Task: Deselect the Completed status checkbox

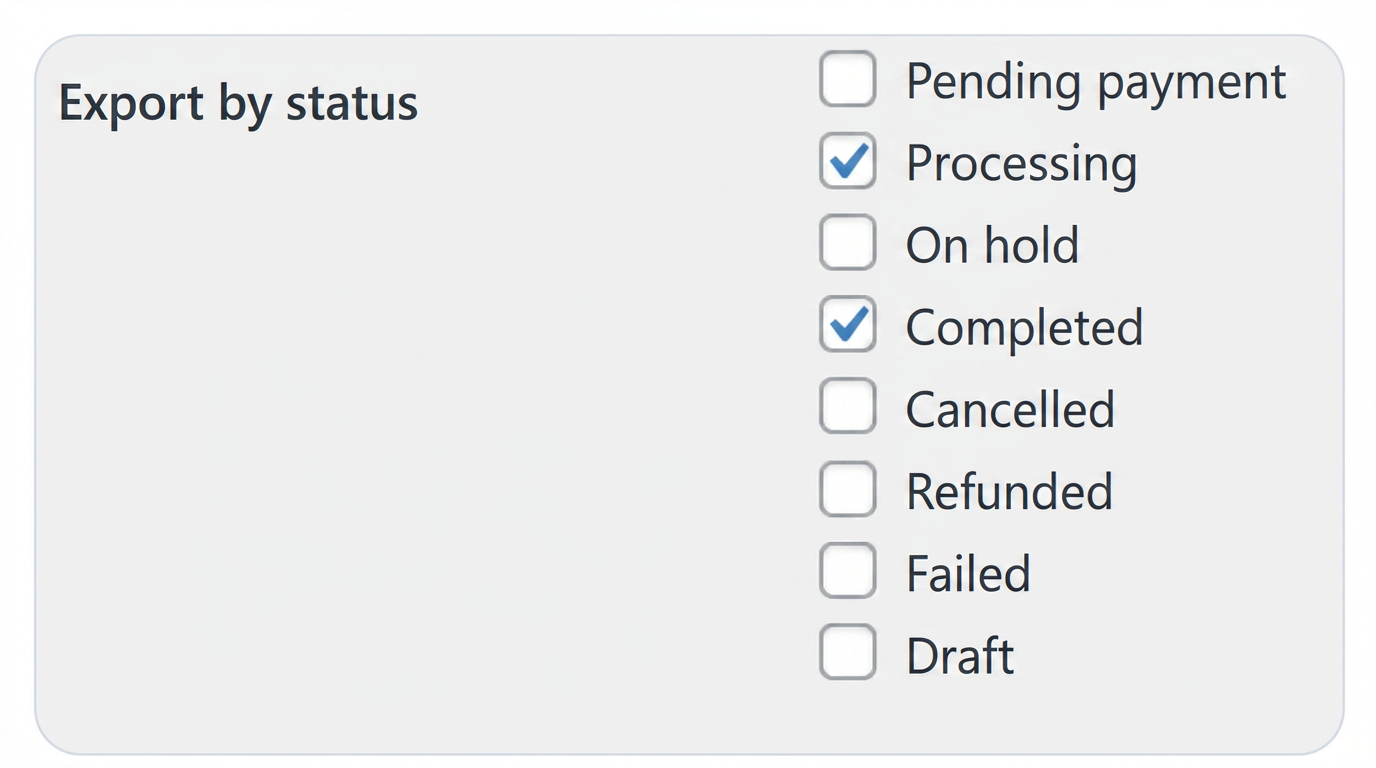Action: click(x=848, y=325)
